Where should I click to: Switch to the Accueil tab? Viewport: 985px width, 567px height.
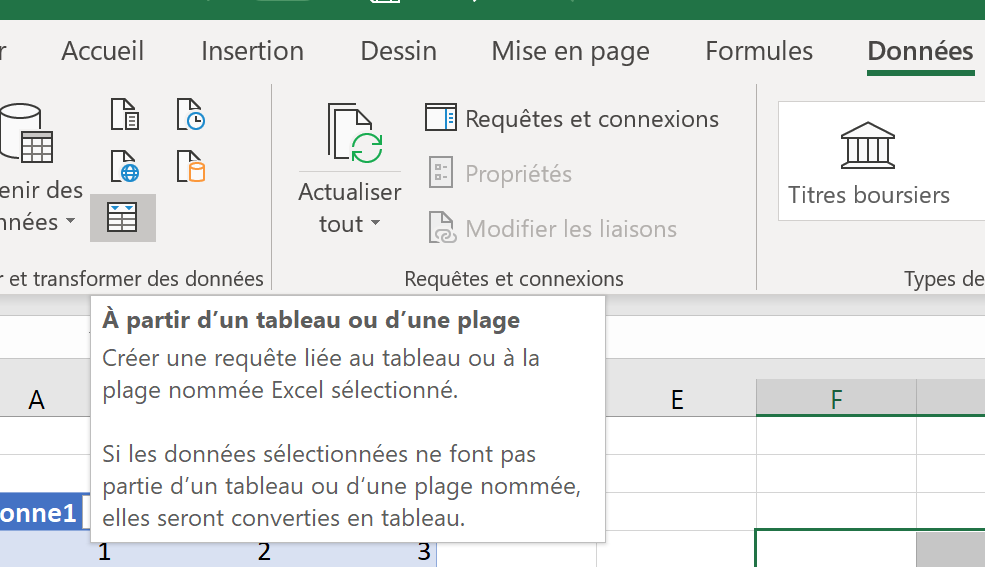[x=103, y=51]
